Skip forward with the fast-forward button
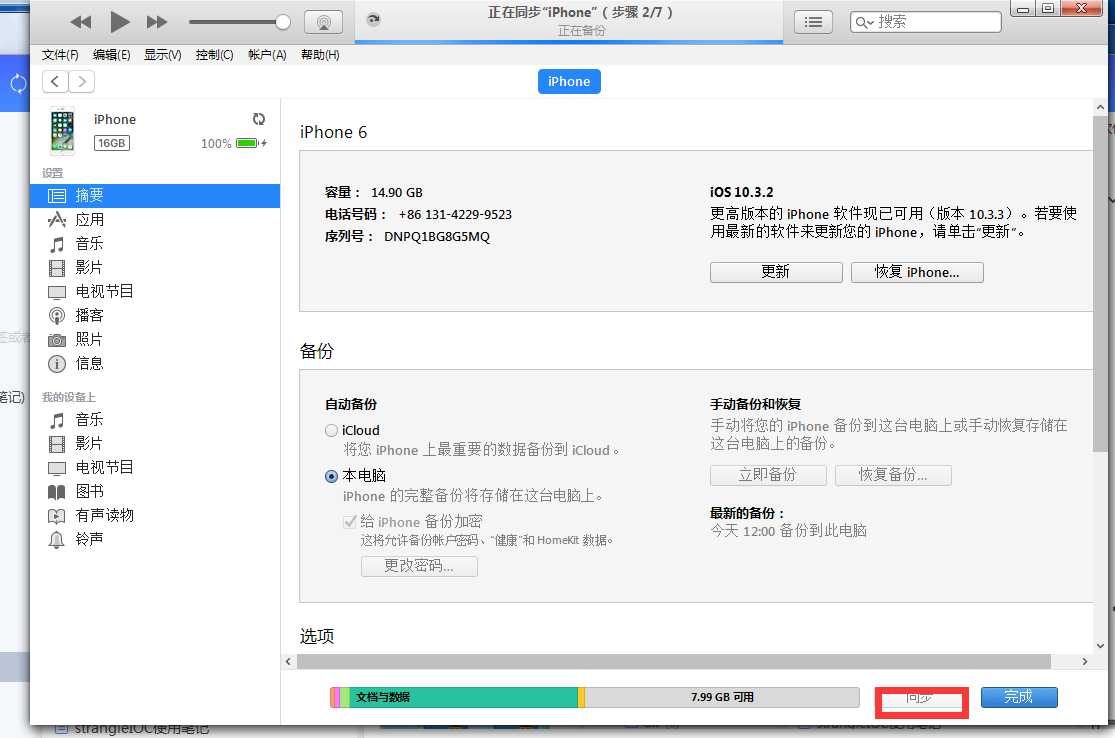Image resolution: width=1115 pixels, height=738 pixels. point(156,22)
